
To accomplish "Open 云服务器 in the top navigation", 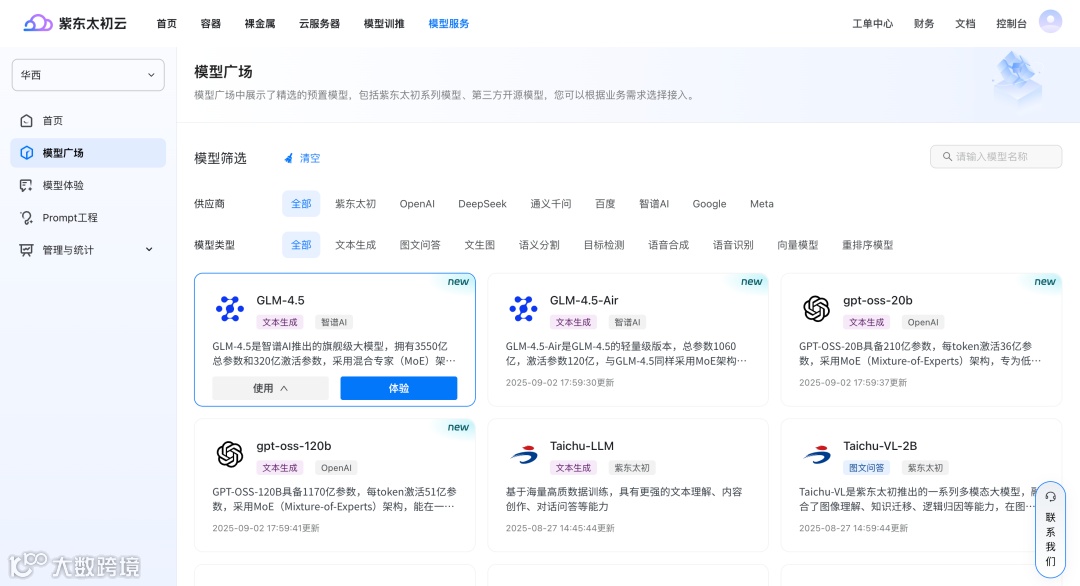I will 320,23.
